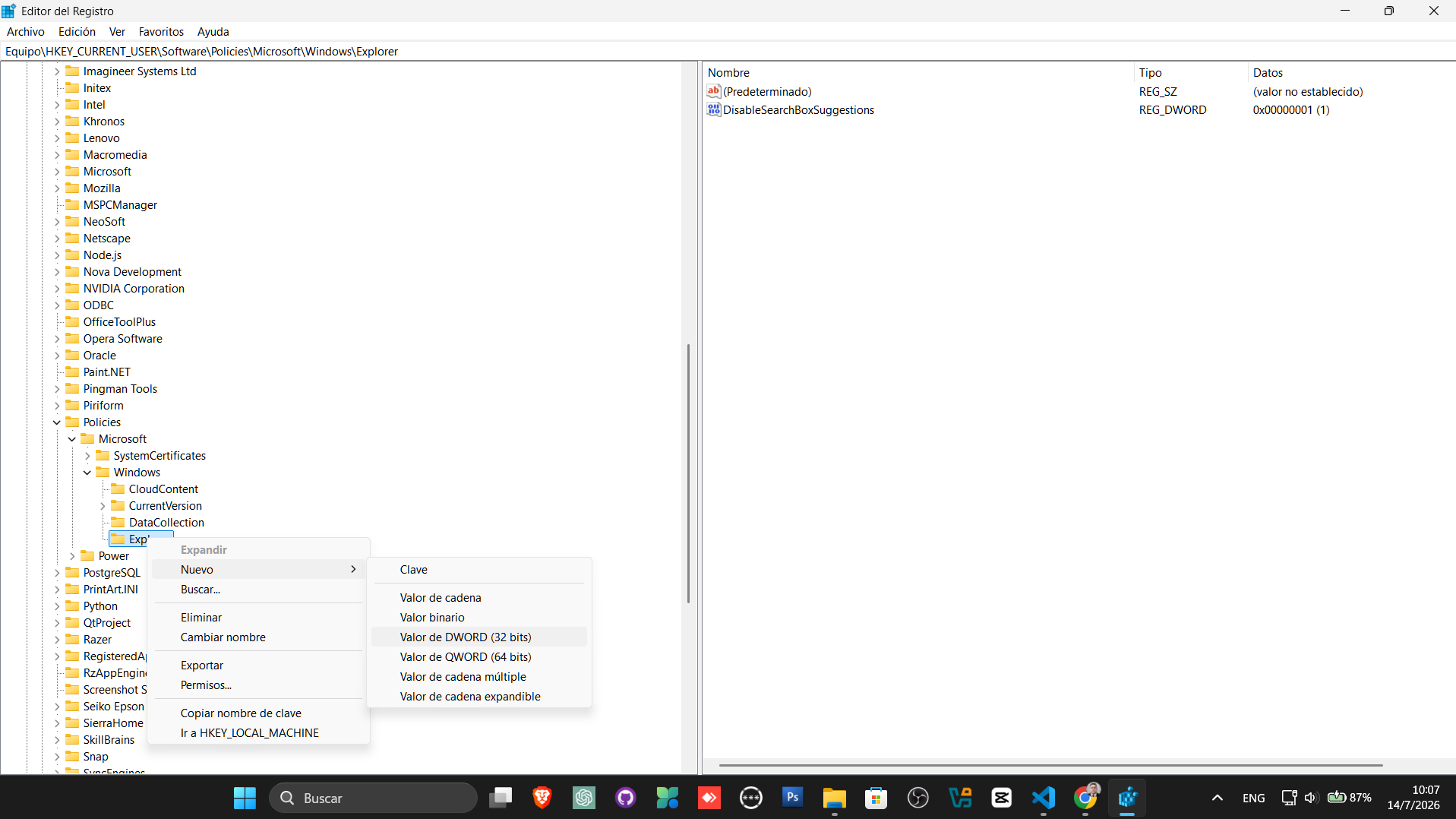
Task: Click the battery 87% tray icon
Action: [x=1349, y=798]
